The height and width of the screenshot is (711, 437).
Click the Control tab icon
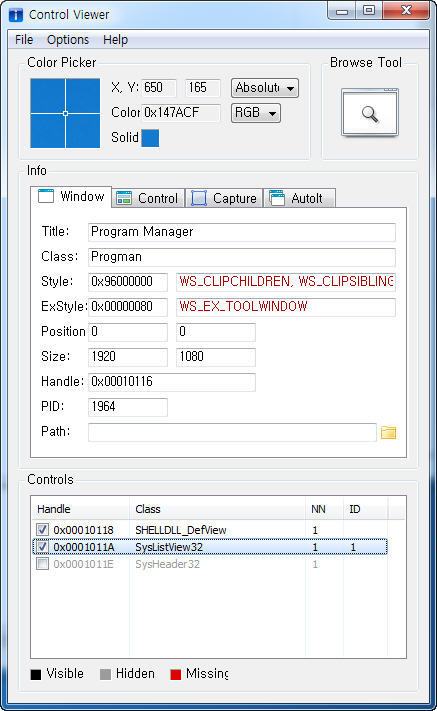(124, 198)
